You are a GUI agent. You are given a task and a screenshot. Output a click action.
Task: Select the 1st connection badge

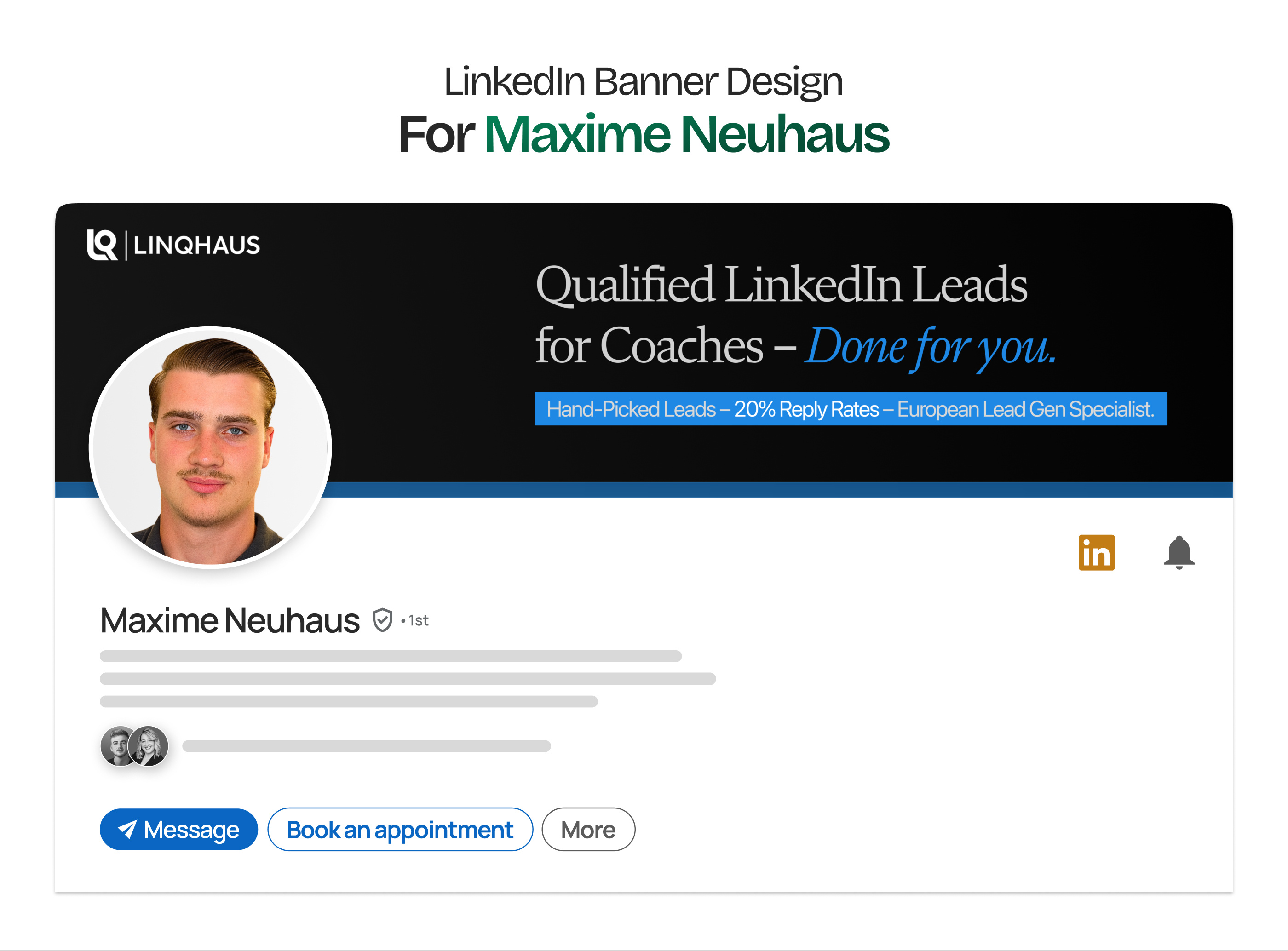click(x=415, y=620)
